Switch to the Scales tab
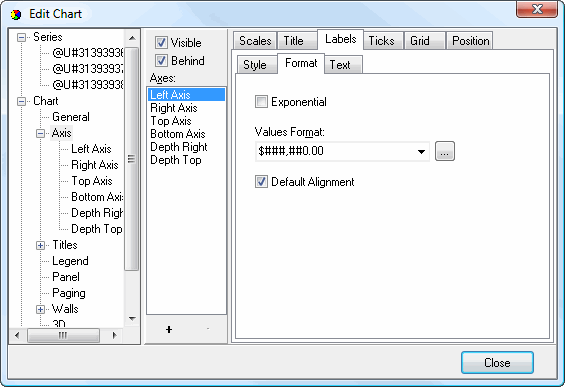The width and height of the screenshot is (565, 387). tap(255, 41)
